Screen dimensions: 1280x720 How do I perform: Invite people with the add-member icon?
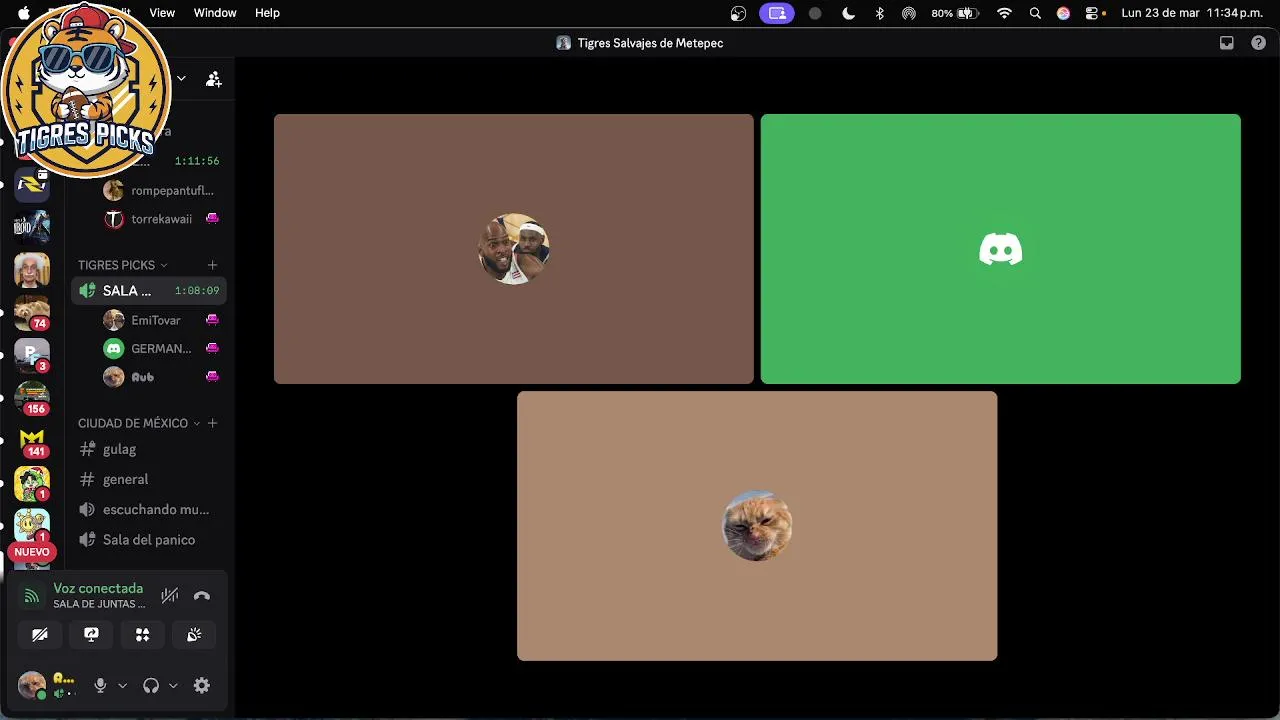[214, 79]
